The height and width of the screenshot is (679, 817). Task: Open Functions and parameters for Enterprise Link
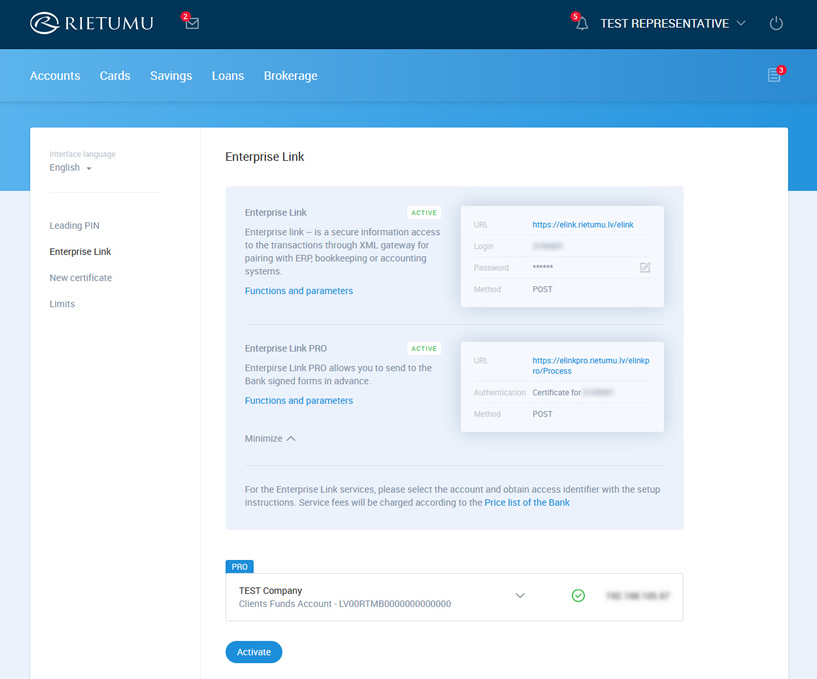point(299,290)
